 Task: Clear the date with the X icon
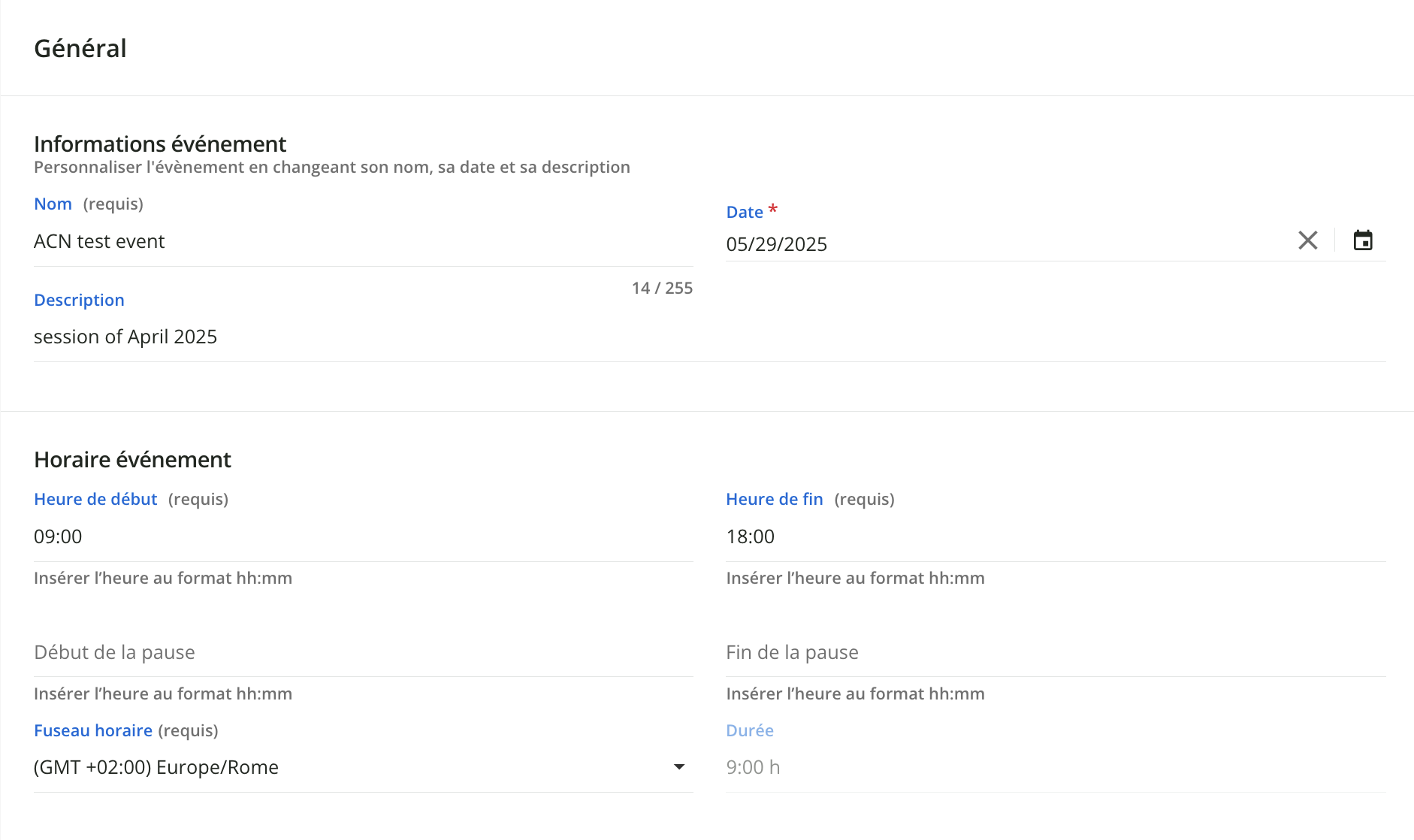(x=1307, y=240)
